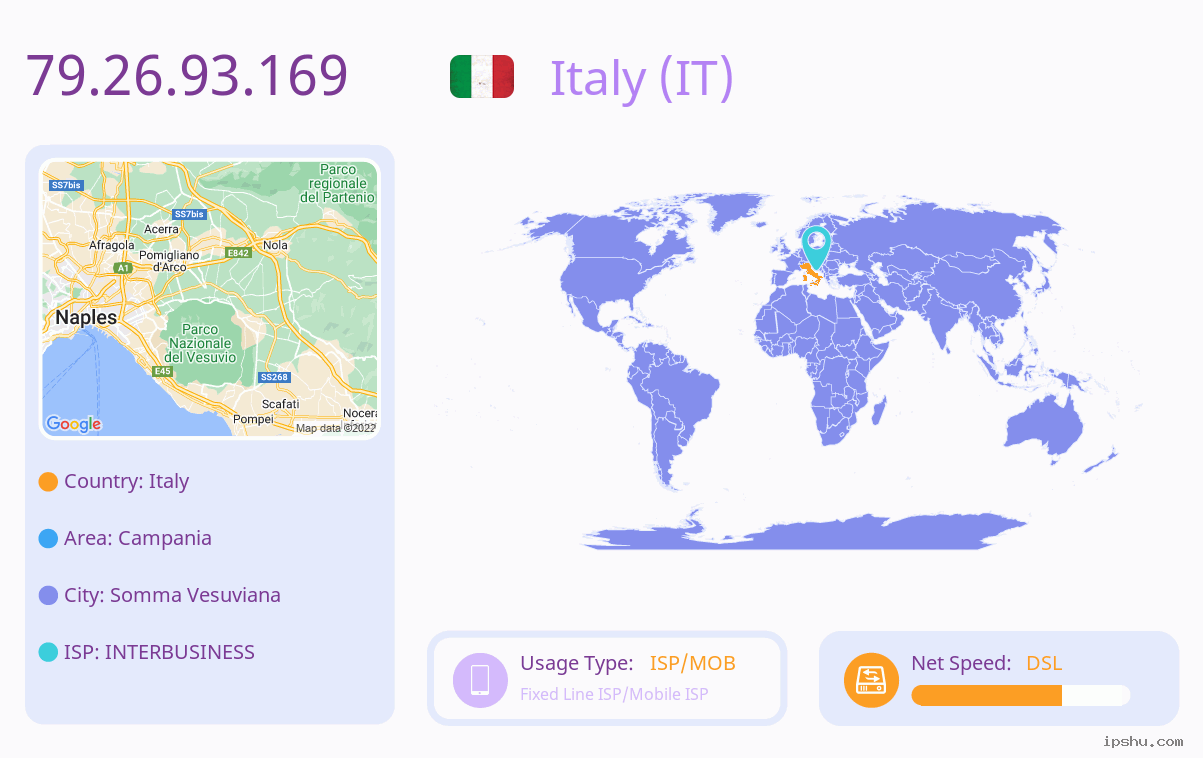Click highlighted Italy on the world map
The width and height of the screenshot is (1203, 758).
point(809,274)
